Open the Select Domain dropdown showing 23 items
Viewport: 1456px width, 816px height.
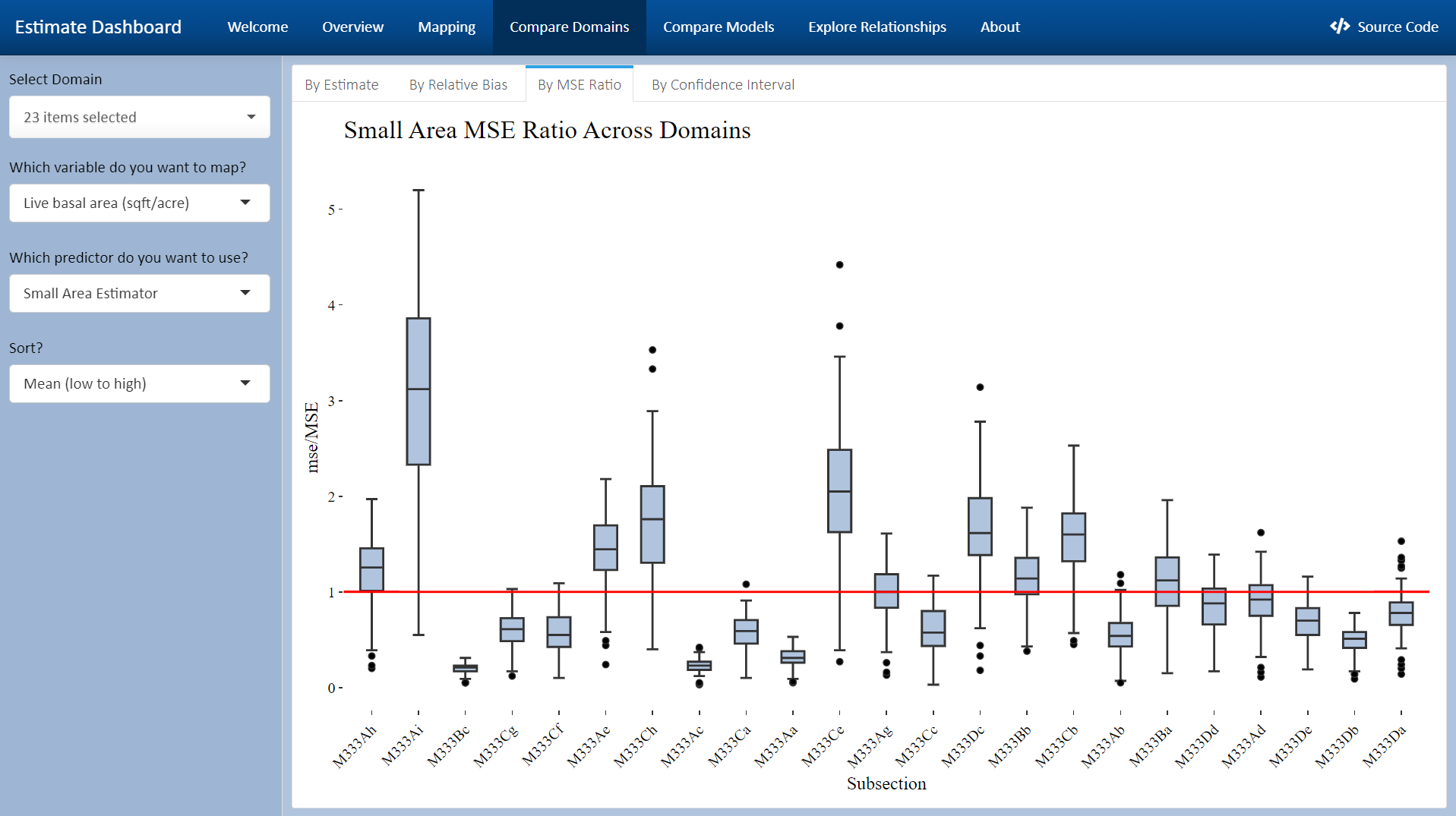click(x=139, y=117)
